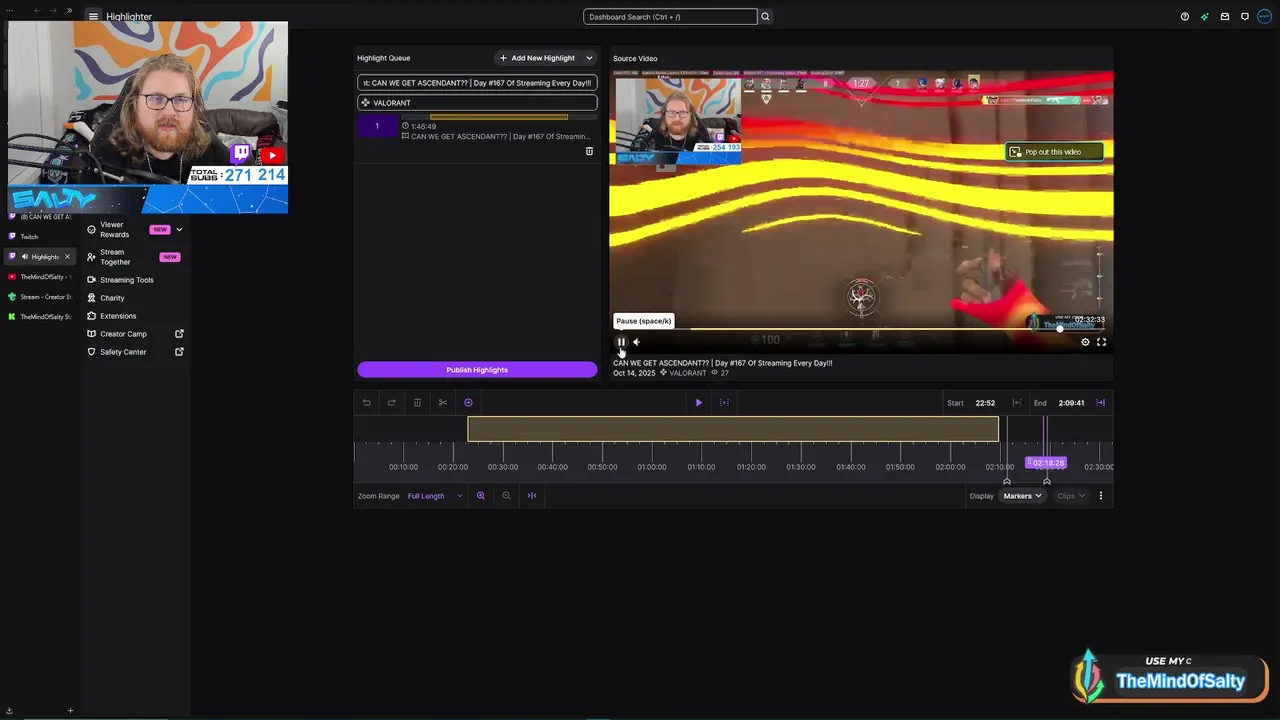This screenshot has height=720, width=1280.
Task: Click the VALORANT game link under video
Action: 687,373
